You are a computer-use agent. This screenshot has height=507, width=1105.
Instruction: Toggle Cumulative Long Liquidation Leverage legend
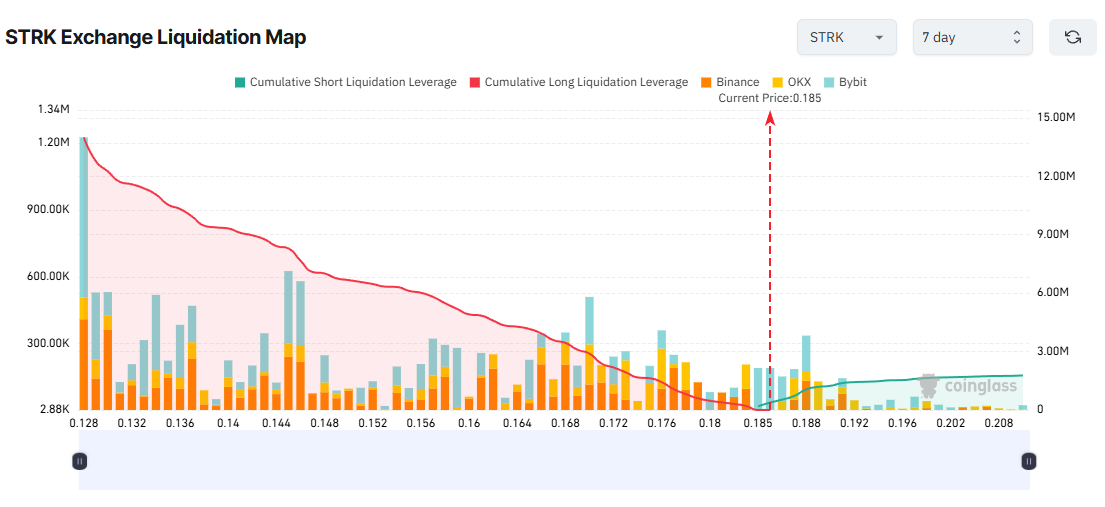(x=586, y=82)
